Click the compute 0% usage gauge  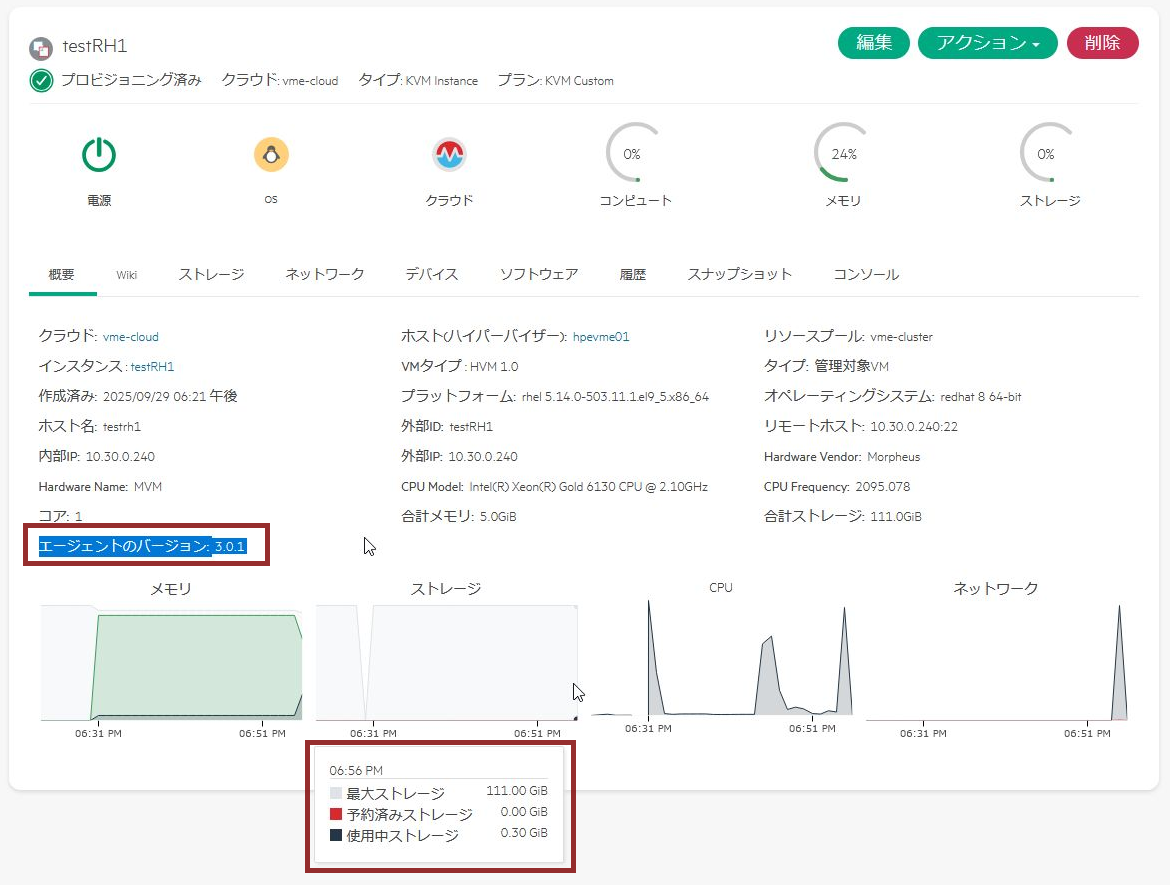point(634,154)
